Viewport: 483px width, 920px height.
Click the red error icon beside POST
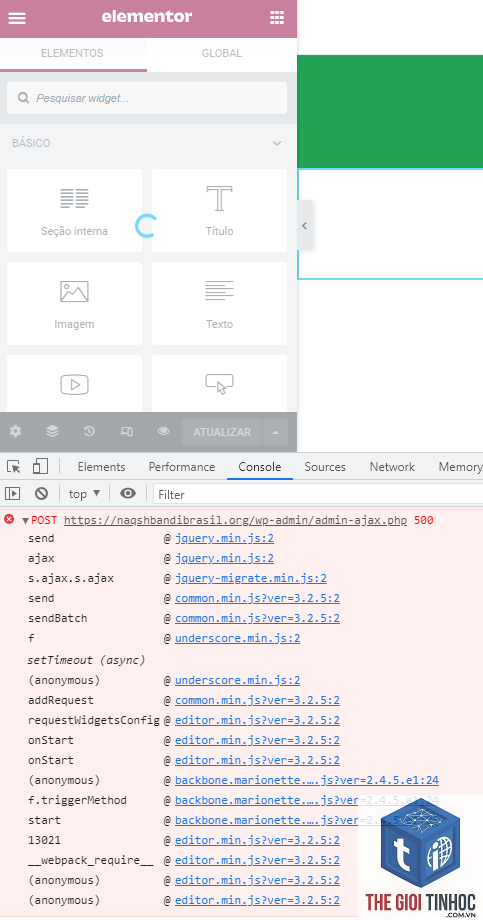click(x=9, y=519)
